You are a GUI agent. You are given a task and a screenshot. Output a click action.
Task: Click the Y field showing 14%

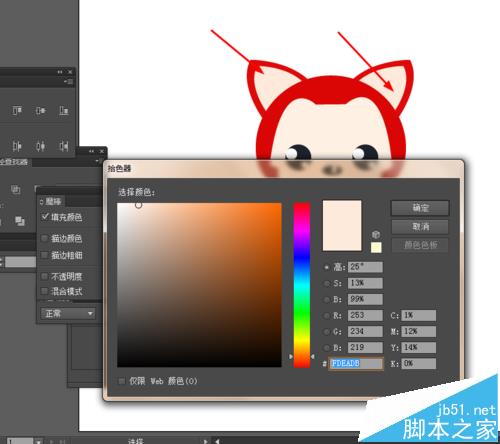(x=418, y=347)
